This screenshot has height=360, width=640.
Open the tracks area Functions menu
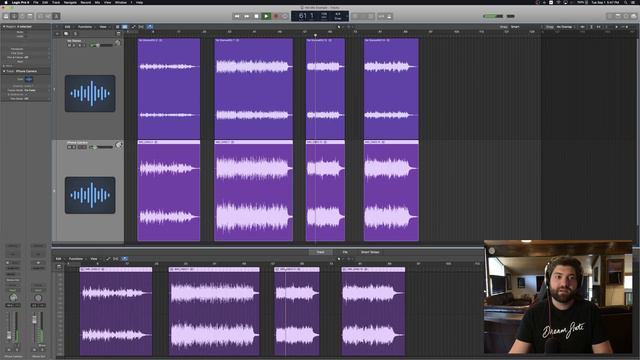pos(85,27)
